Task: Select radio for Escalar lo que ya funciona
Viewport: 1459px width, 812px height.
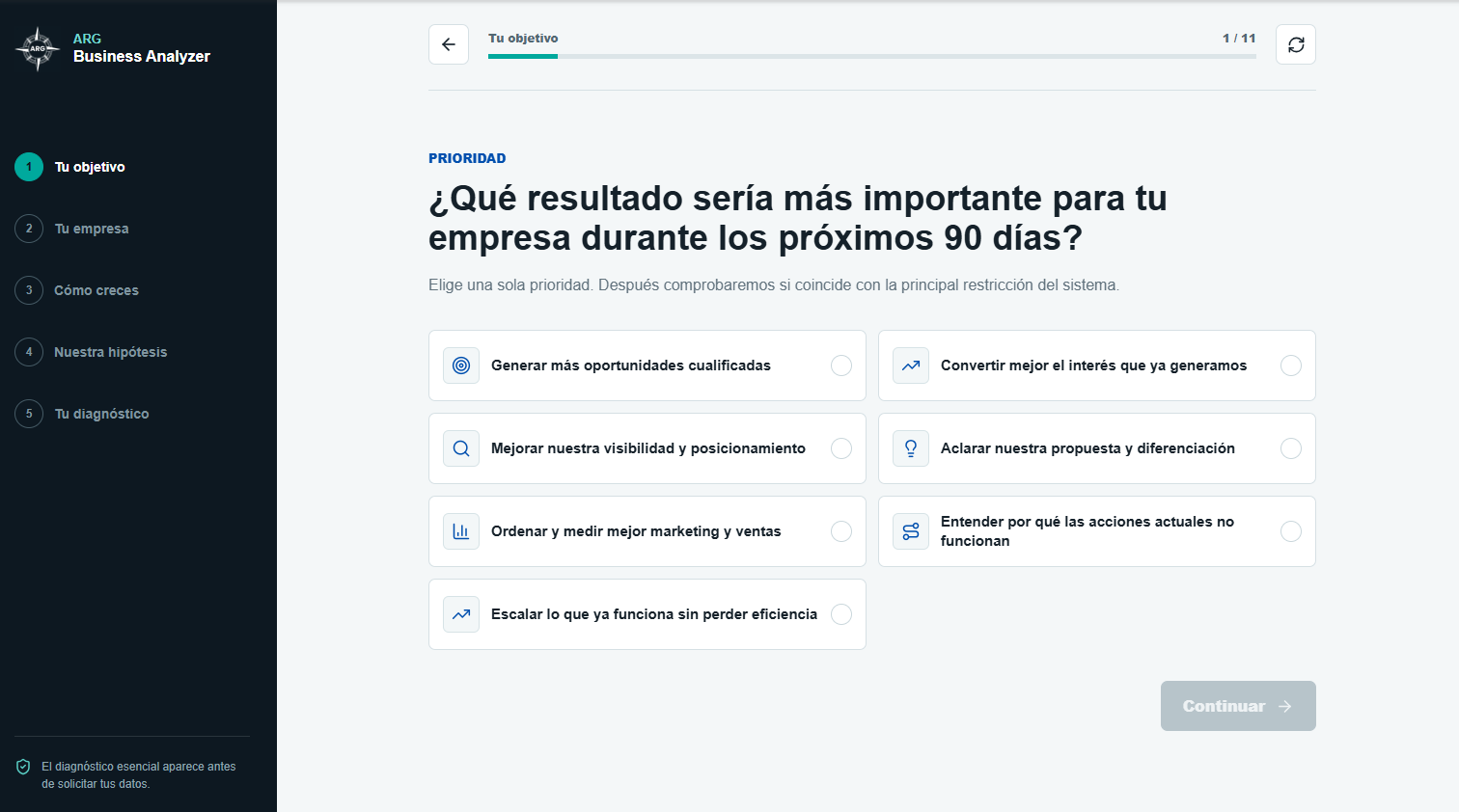Action: coord(841,614)
